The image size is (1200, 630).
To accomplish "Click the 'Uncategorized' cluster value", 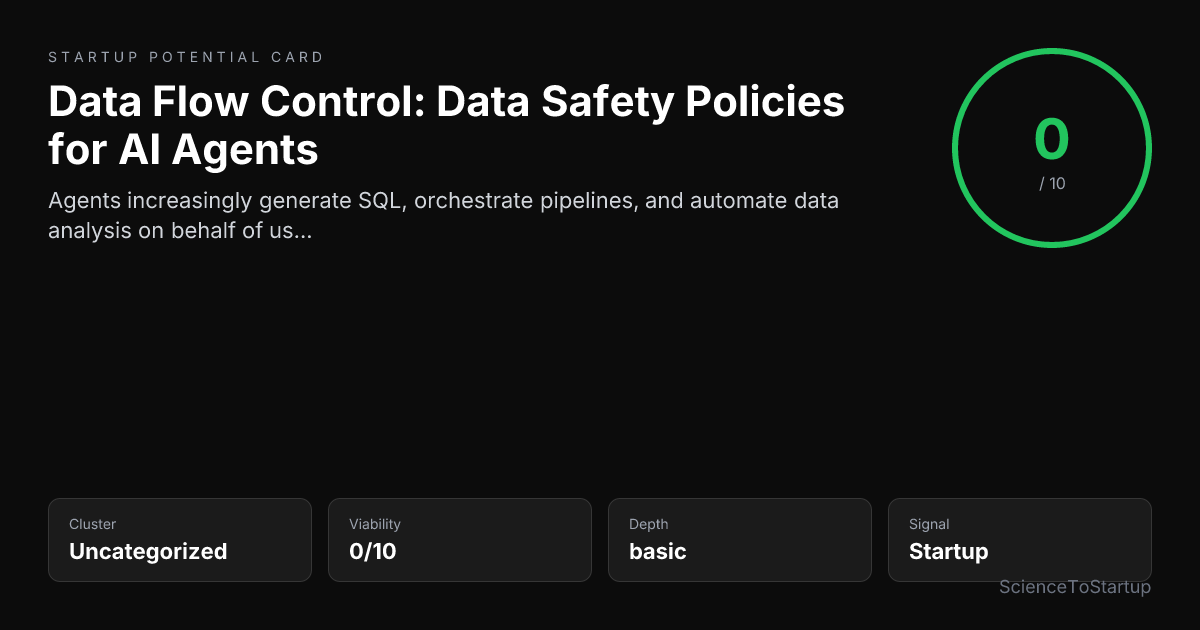I will click(x=148, y=551).
